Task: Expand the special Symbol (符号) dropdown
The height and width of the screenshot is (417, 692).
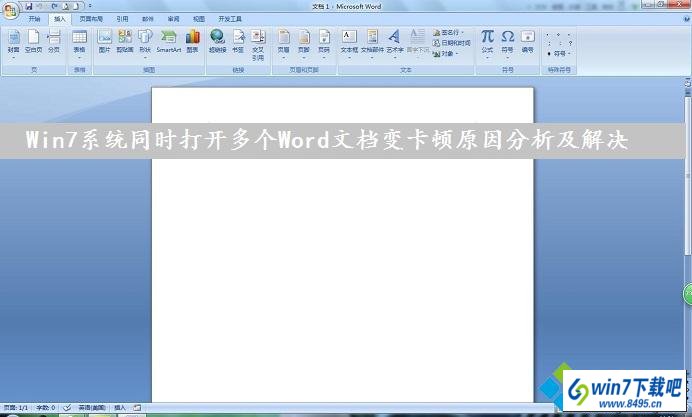Action: click(569, 53)
